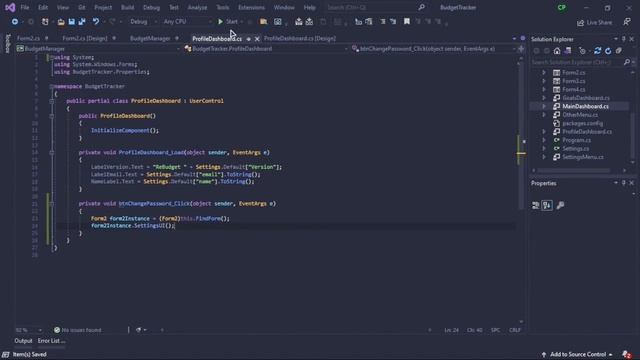Image resolution: width=640 pixels, height=360 pixels.
Task: Pin the Properties panel
Action: coord(624,183)
